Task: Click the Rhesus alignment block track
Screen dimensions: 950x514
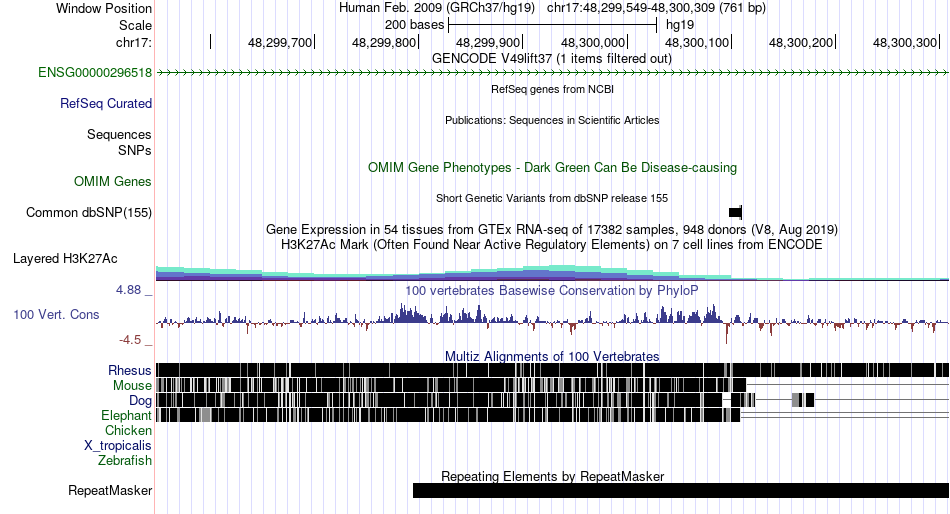Action: pos(553,370)
